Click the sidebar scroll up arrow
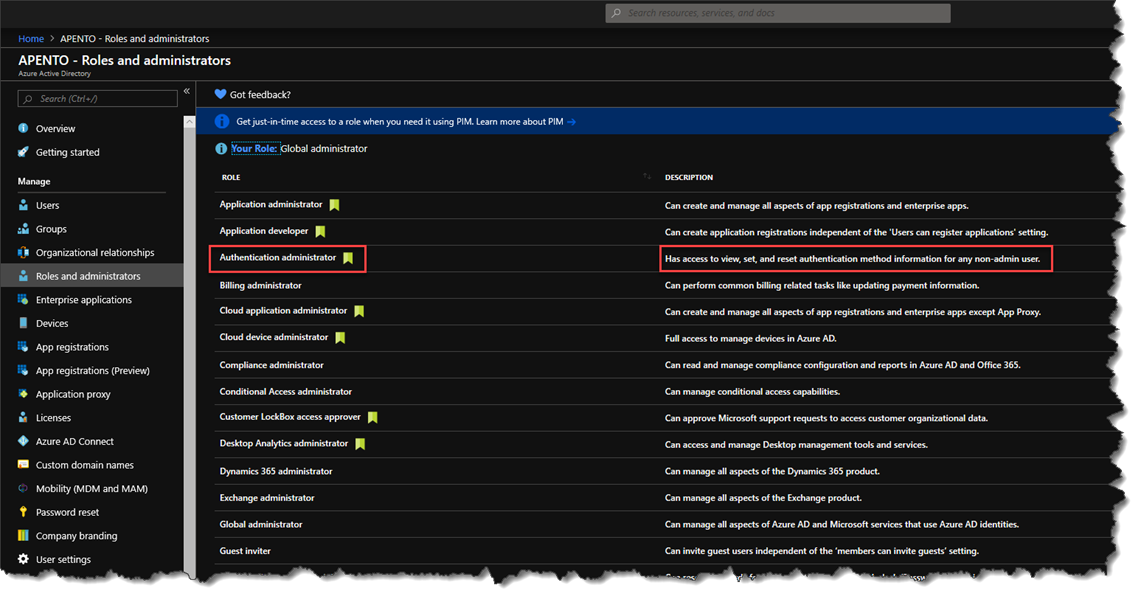The image size is (1141, 599). pos(190,122)
